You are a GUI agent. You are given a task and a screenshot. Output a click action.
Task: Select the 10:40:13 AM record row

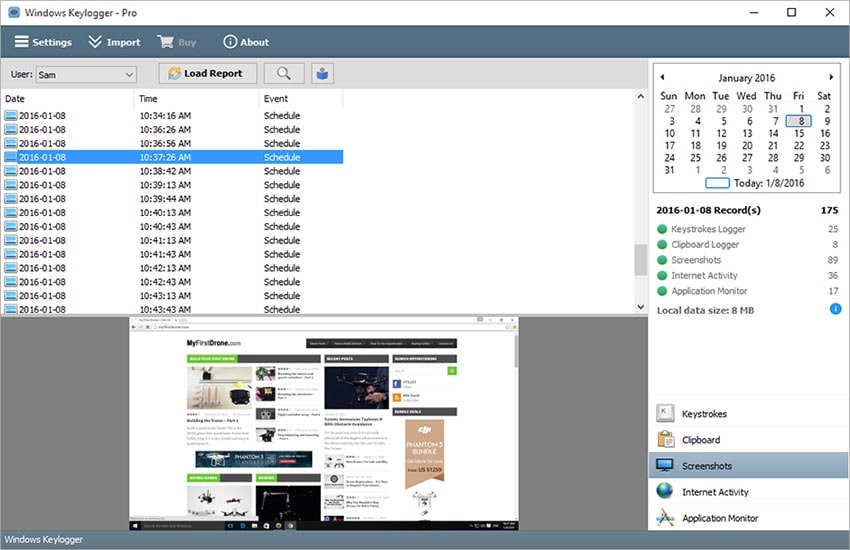click(172, 212)
